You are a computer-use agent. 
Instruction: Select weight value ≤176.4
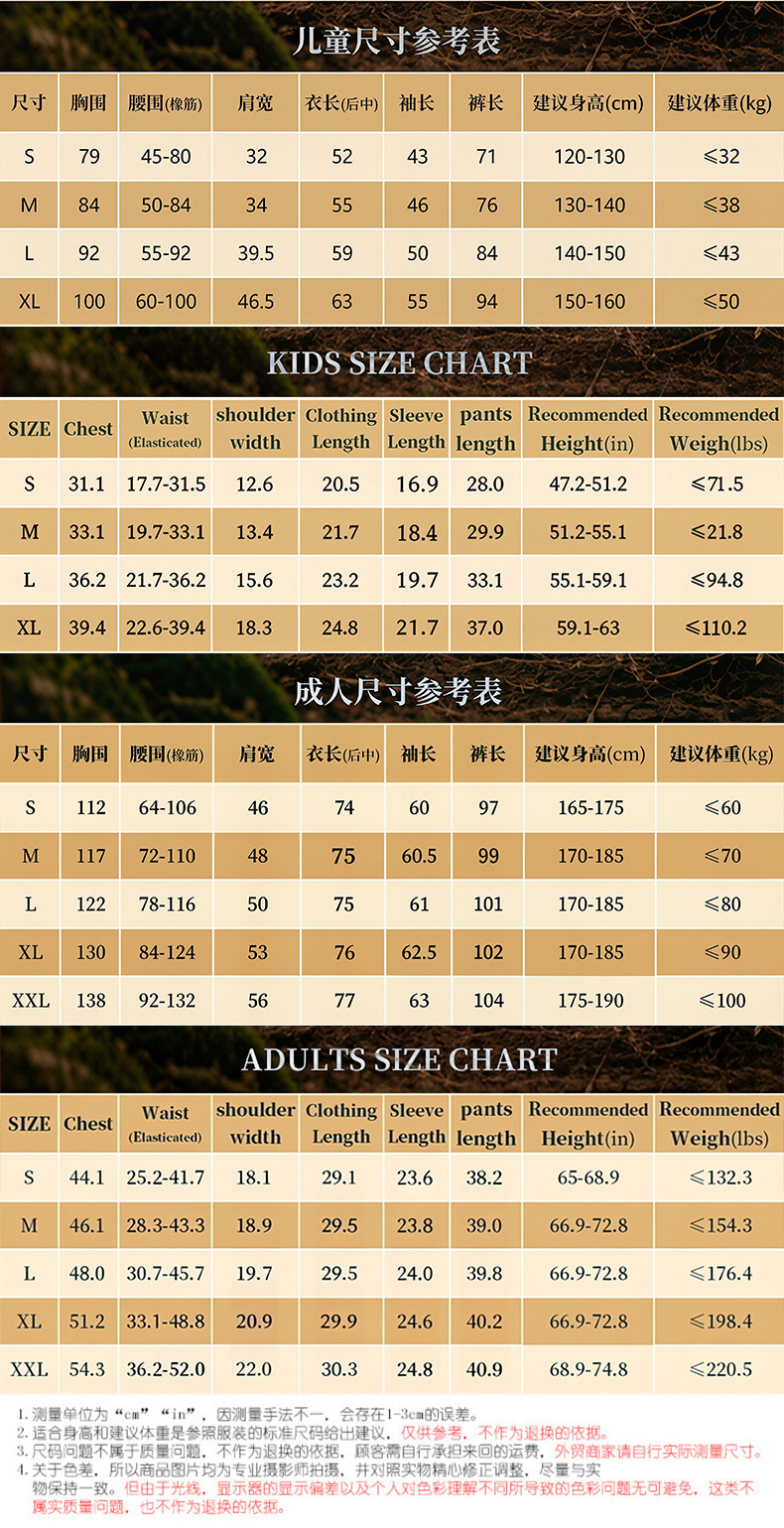[721, 1273]
